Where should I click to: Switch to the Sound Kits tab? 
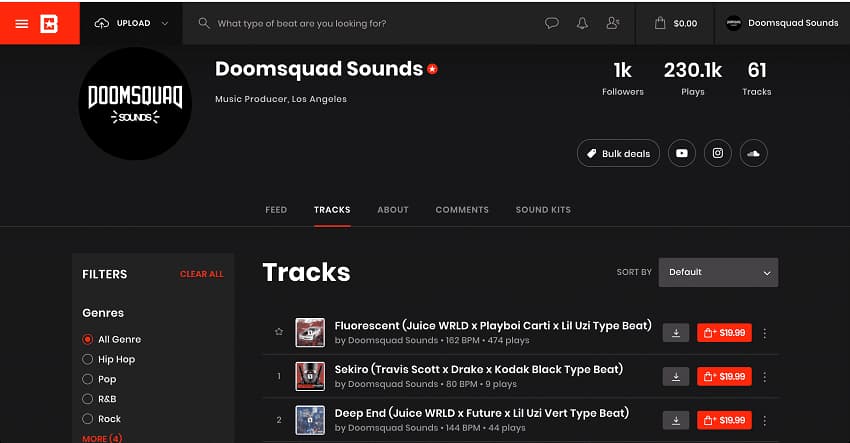543,210
